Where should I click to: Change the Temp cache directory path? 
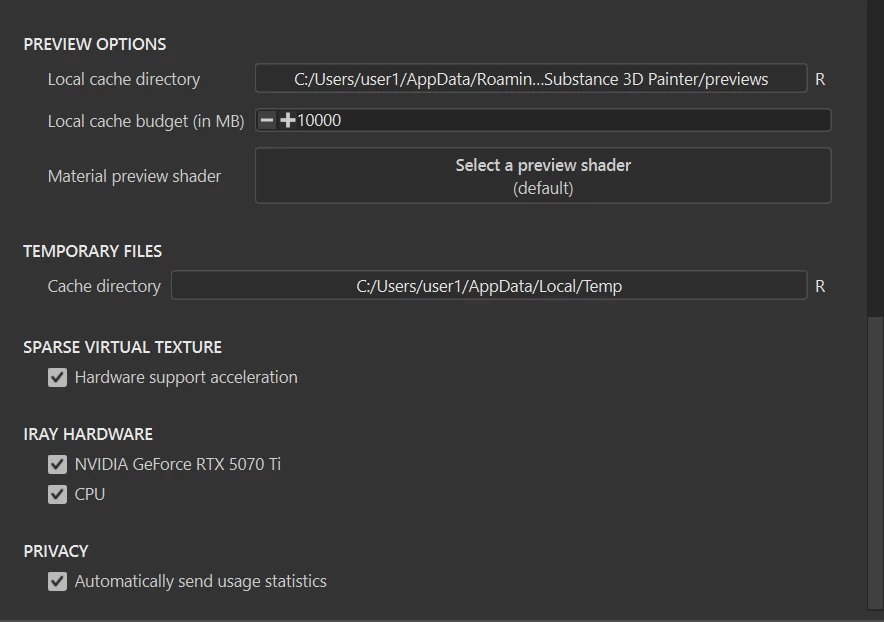pyautogui.click(x=489, y=286)
